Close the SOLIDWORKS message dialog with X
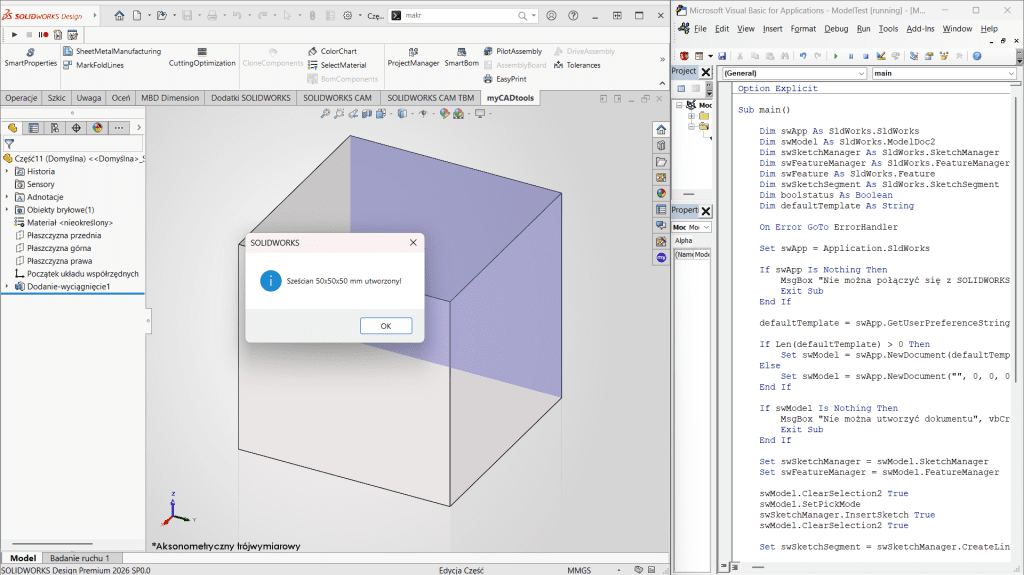Screen dimensions: 1024x575 point(413,242)
